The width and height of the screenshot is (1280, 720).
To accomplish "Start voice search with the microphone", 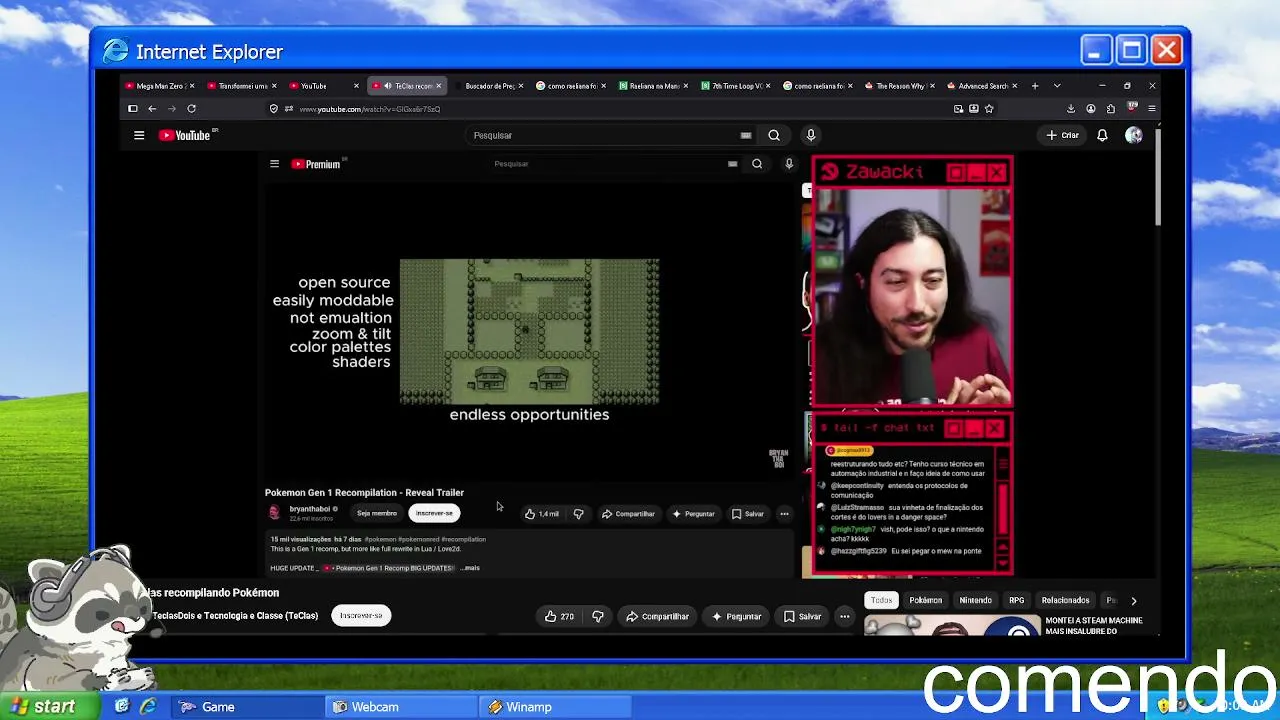I will tap(811, 135).
